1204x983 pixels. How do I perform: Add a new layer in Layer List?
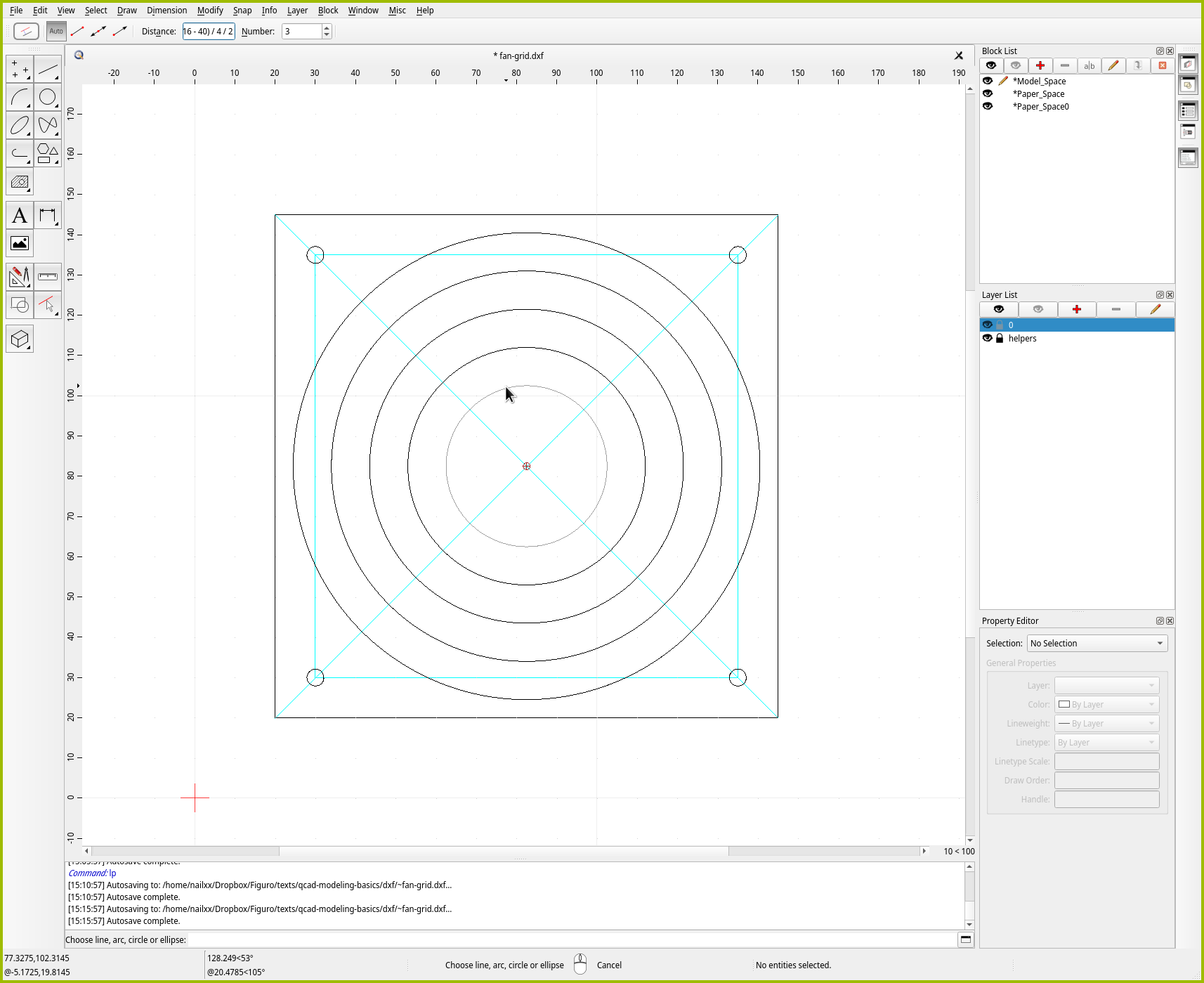click(1076, 310)
